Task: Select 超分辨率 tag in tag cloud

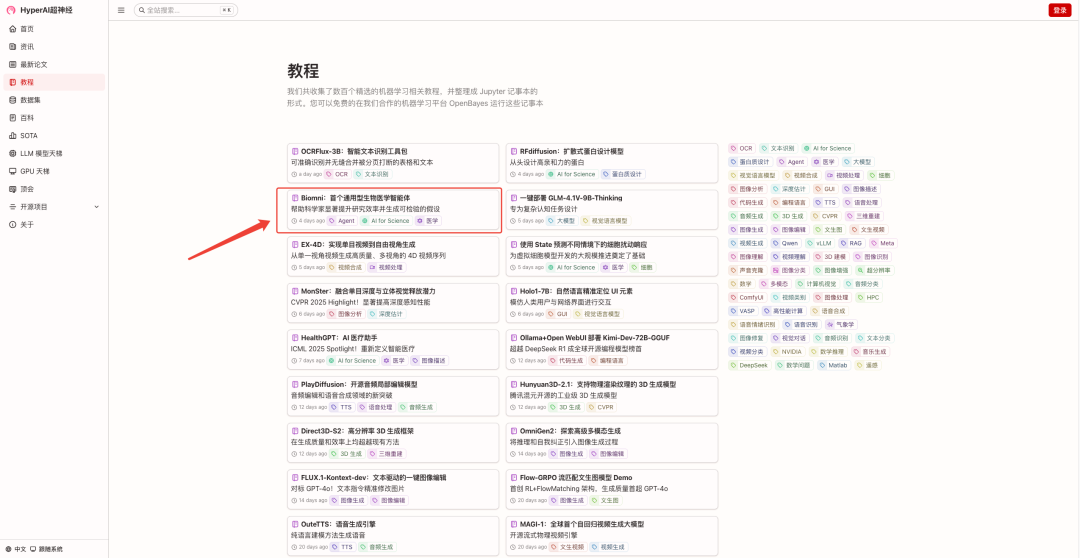Action: click(875, 270)
